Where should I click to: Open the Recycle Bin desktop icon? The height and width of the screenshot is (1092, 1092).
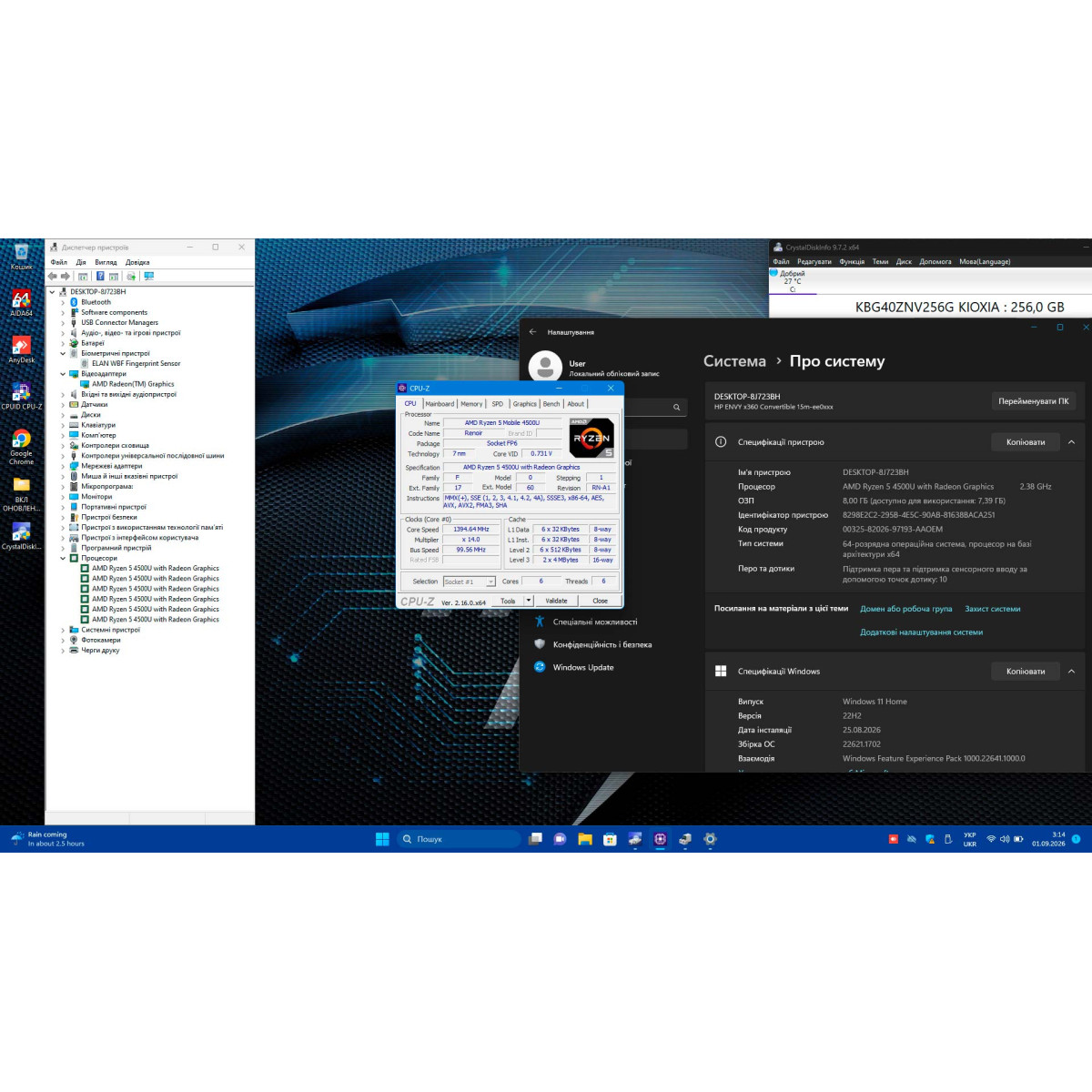pyautogui.click(x=22, y=257)
